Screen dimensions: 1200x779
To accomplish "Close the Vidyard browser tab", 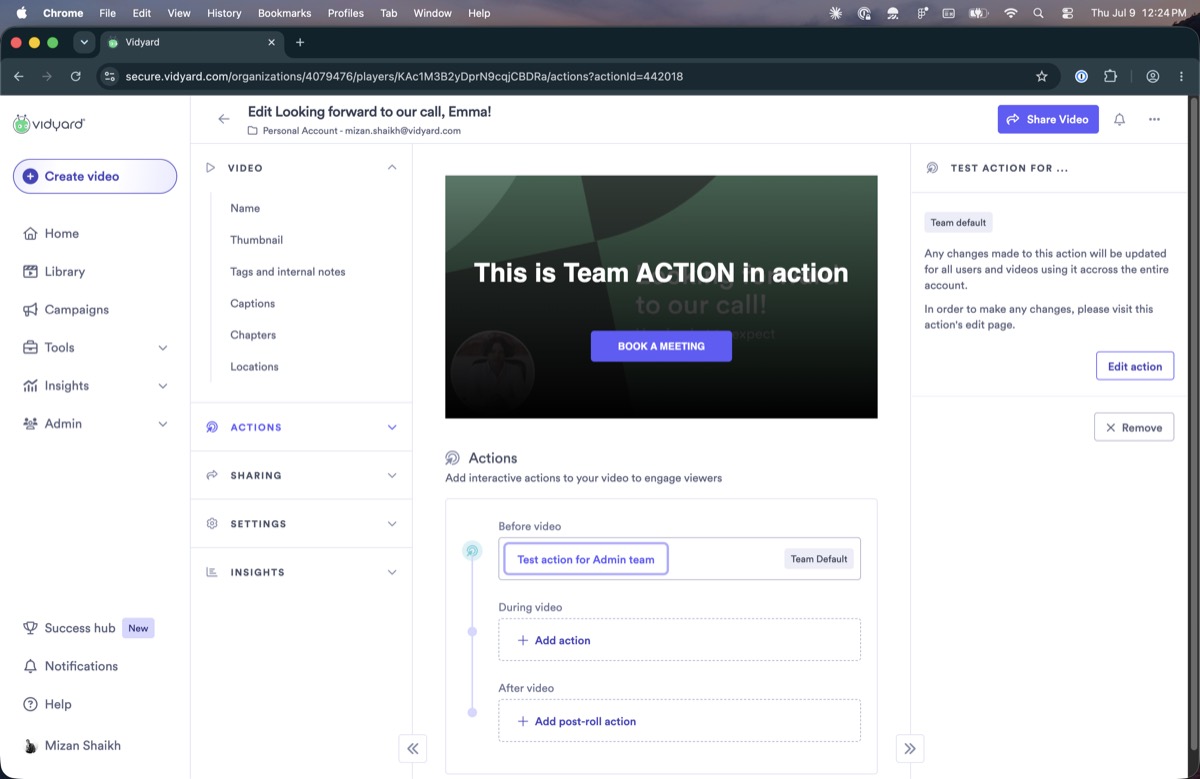I will point(272,42).
